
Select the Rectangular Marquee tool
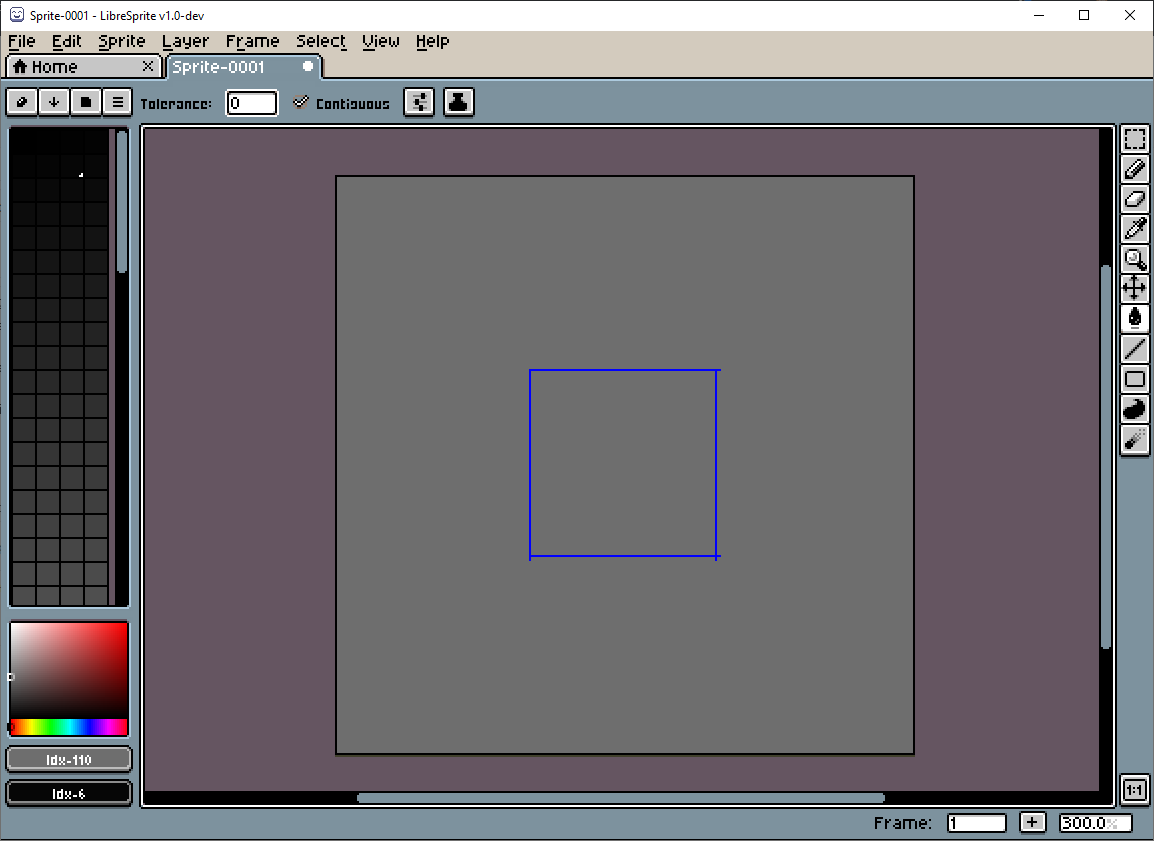(x=1134, y=138)
